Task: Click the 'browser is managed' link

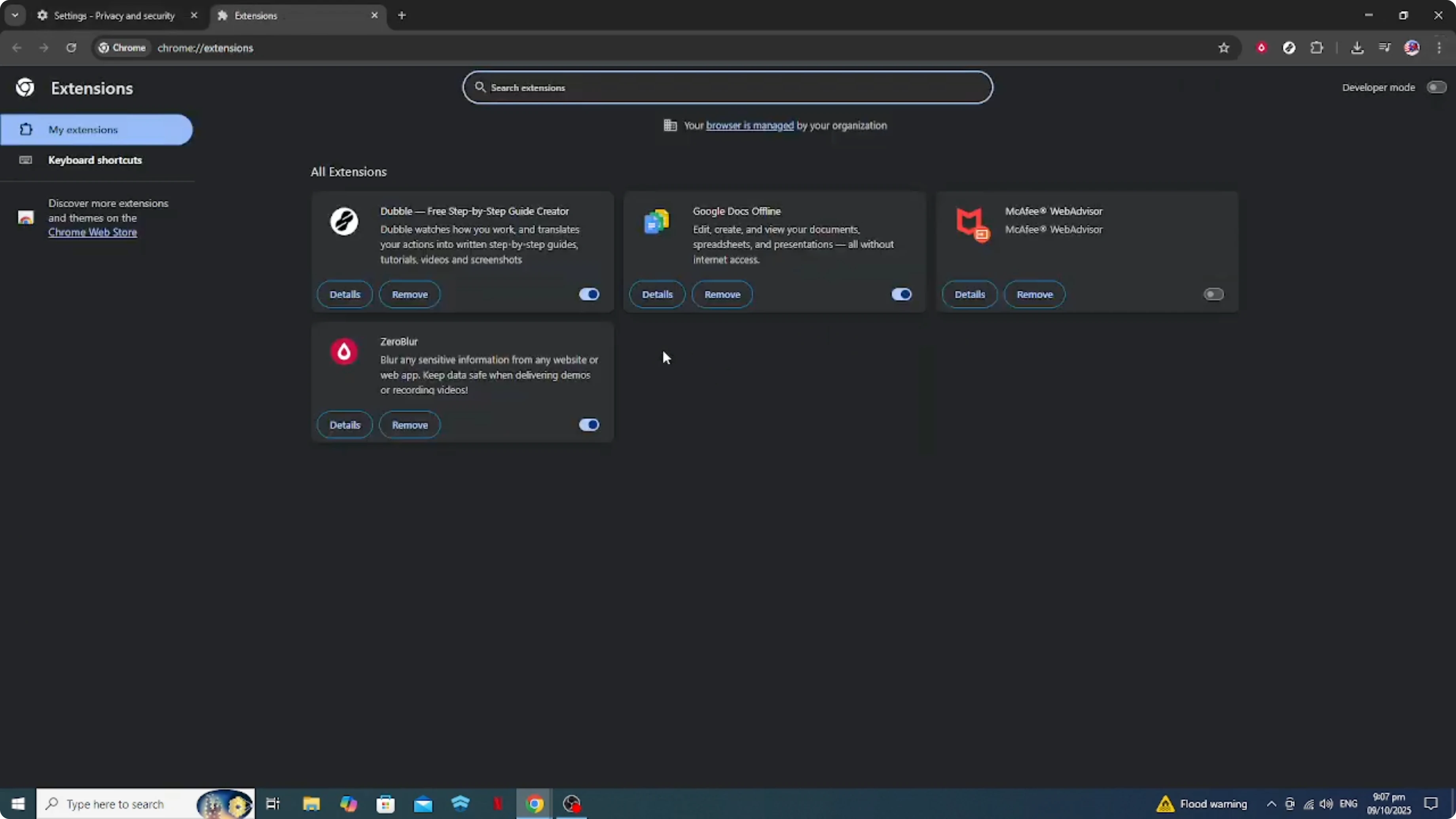Action: 750,125
